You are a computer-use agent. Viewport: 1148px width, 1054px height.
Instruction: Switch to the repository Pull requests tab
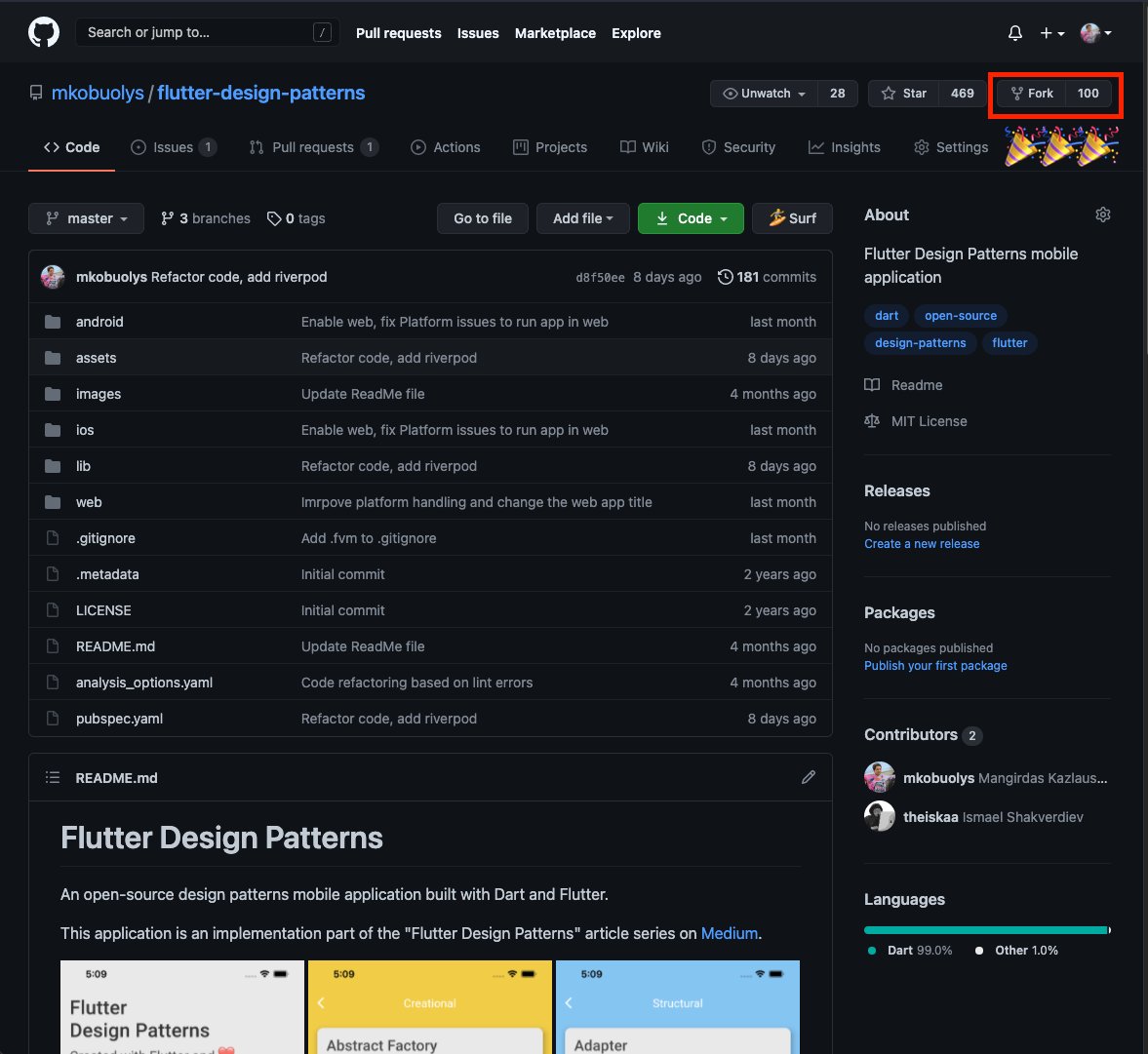click(313, 147)
